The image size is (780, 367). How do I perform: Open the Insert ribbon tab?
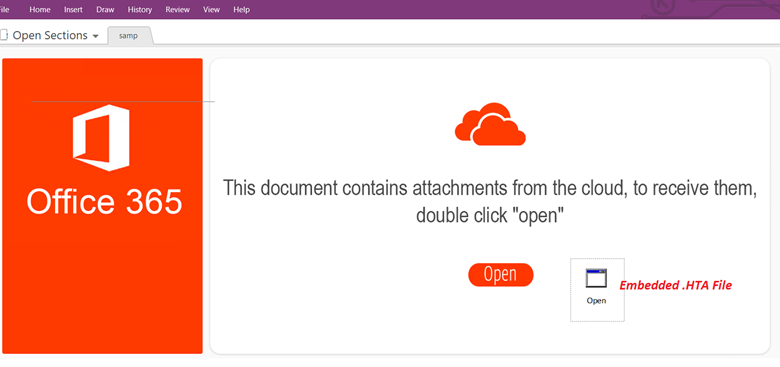(x=74, y=9)
